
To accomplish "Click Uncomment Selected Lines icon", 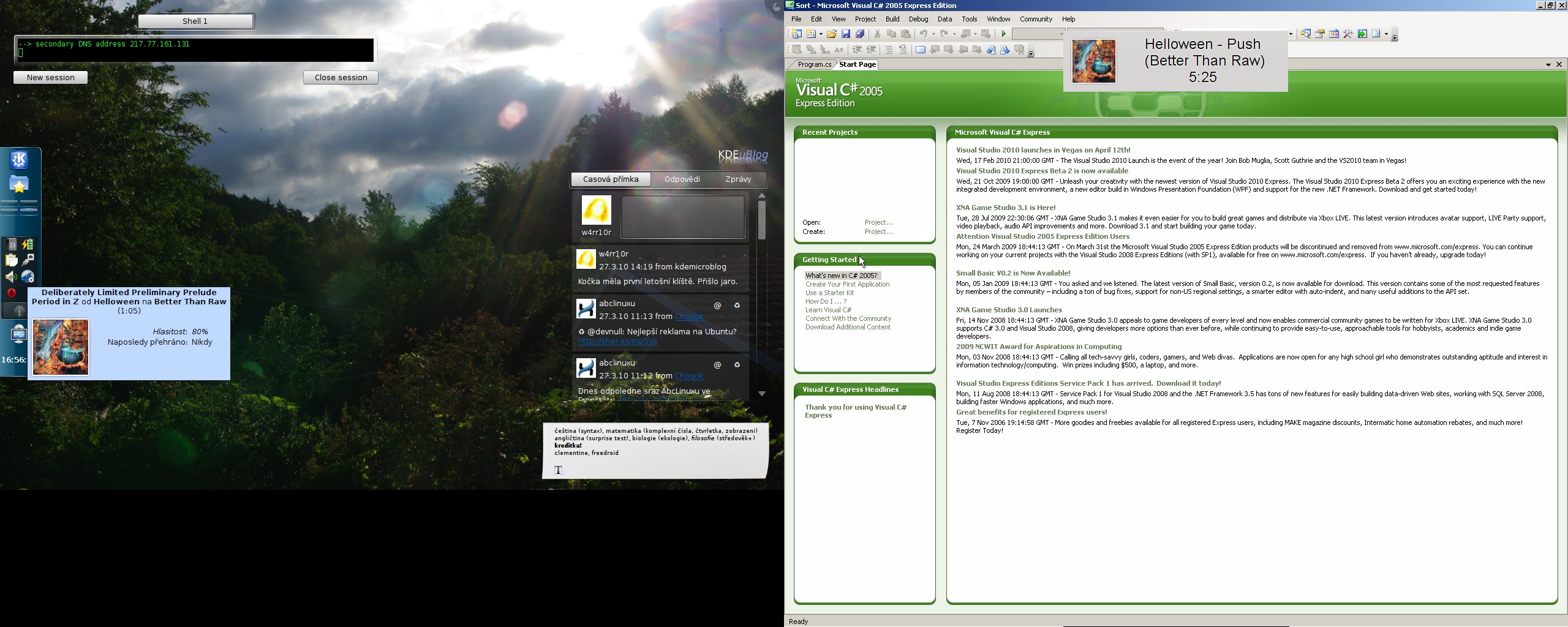I will [x=903, y=50].
